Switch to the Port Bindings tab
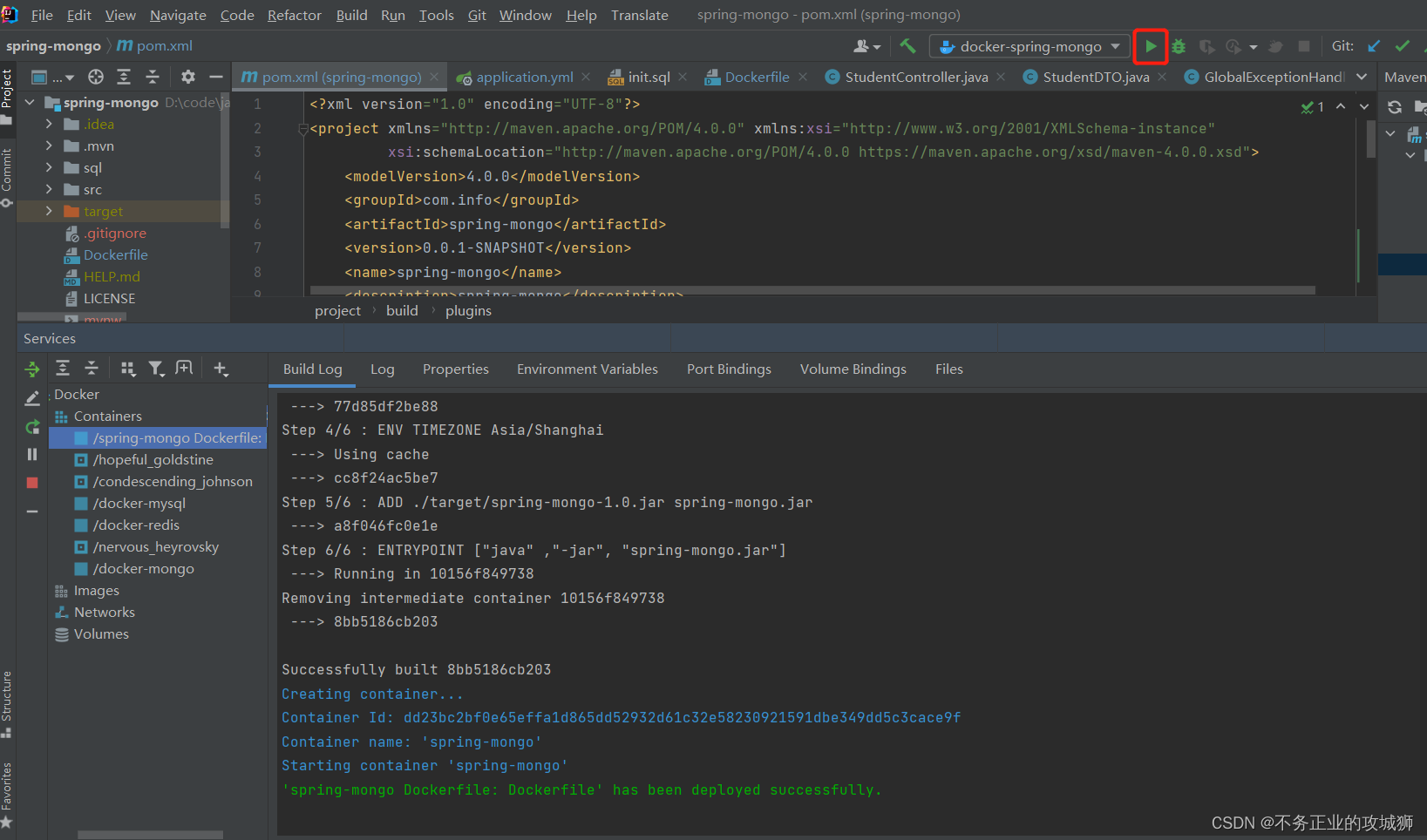Viewport: 1427px width, 840px height. (x=729, y=369)
